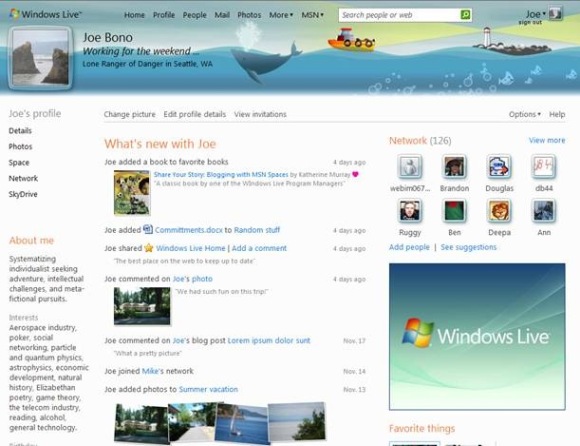
Task: Open Joe's account avatar in header
Action: [556, 14]
